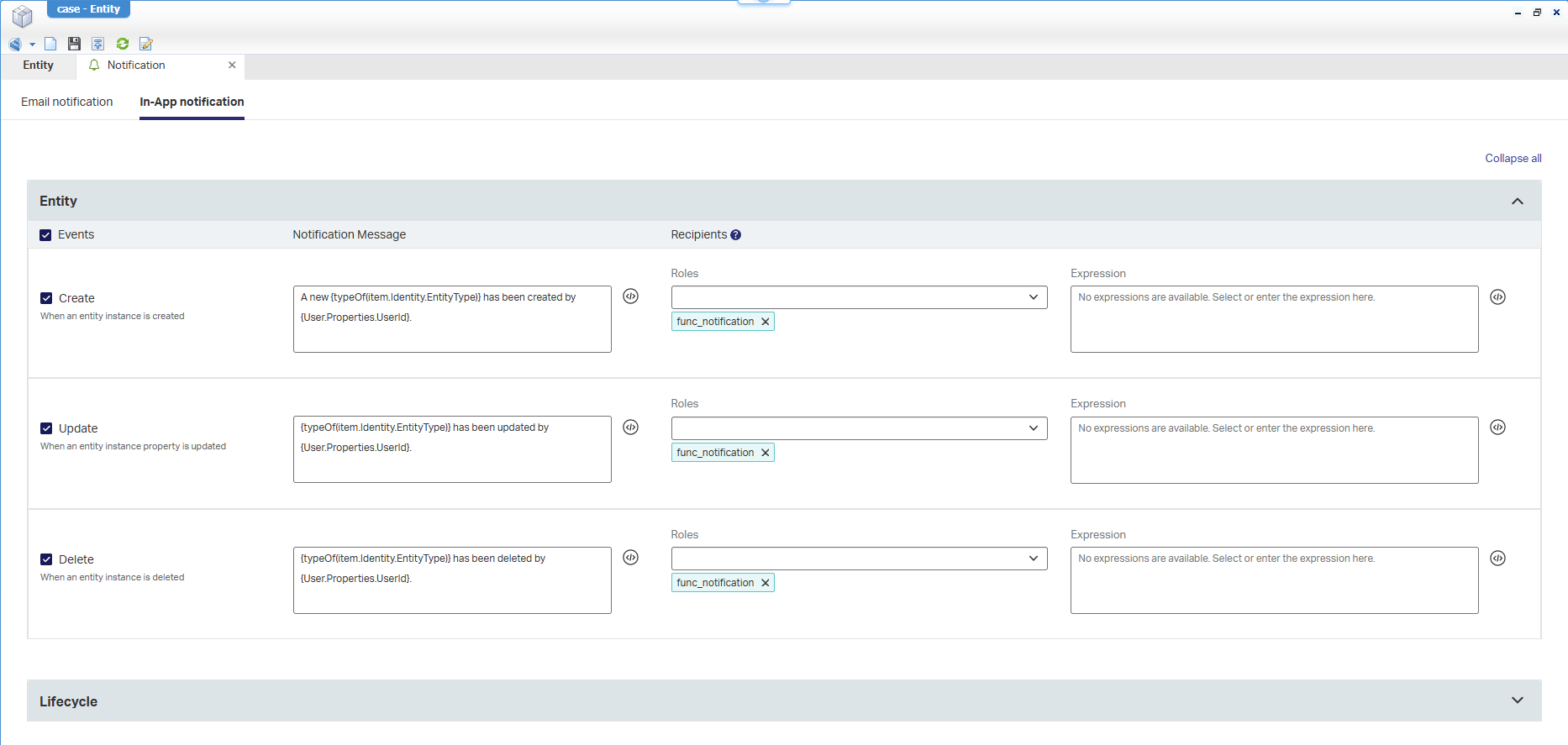Uncheck the Update event checkbox
The image size is (1568, 745).
46,428
